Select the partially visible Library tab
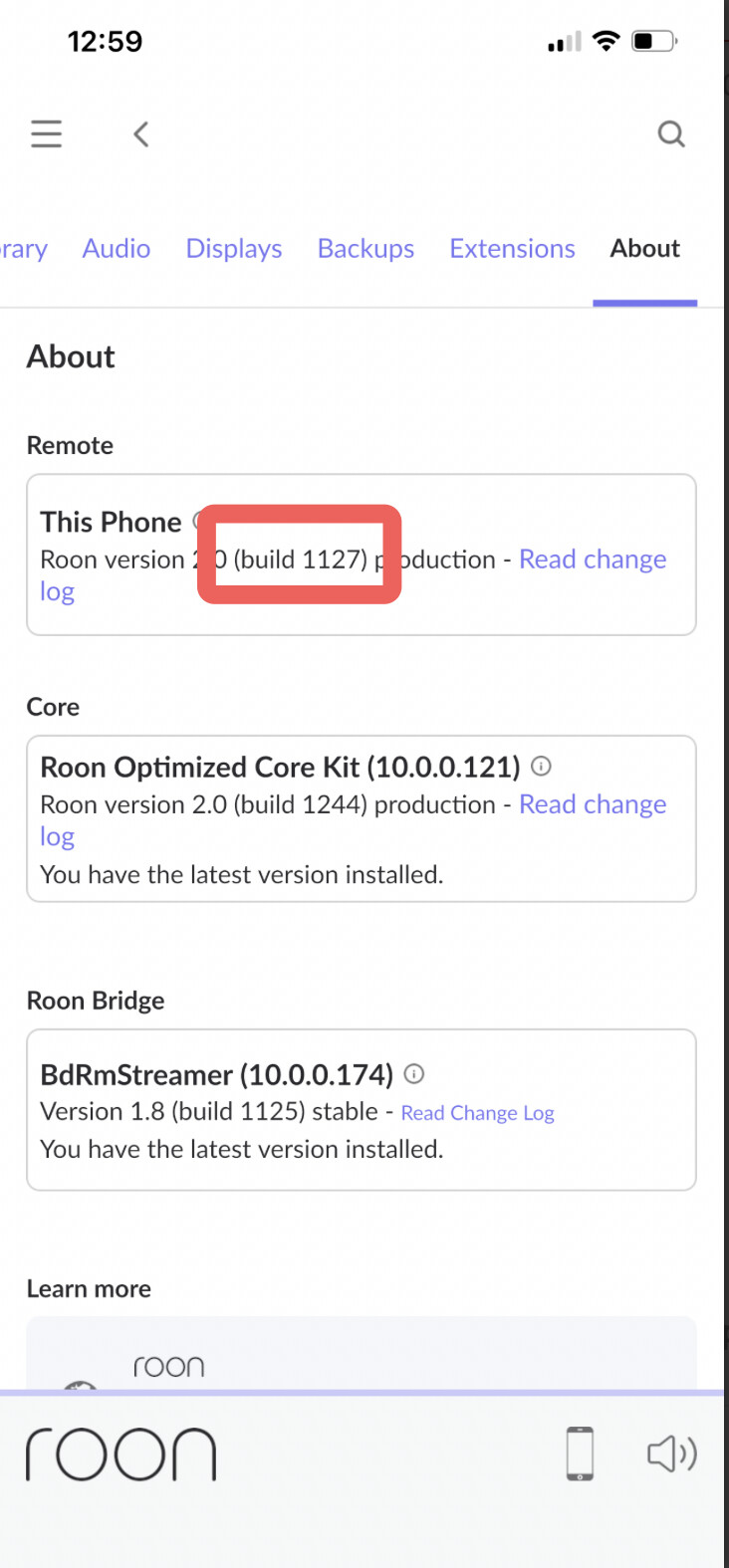This screenshot has width=729, height=1568. pos(24,249)
